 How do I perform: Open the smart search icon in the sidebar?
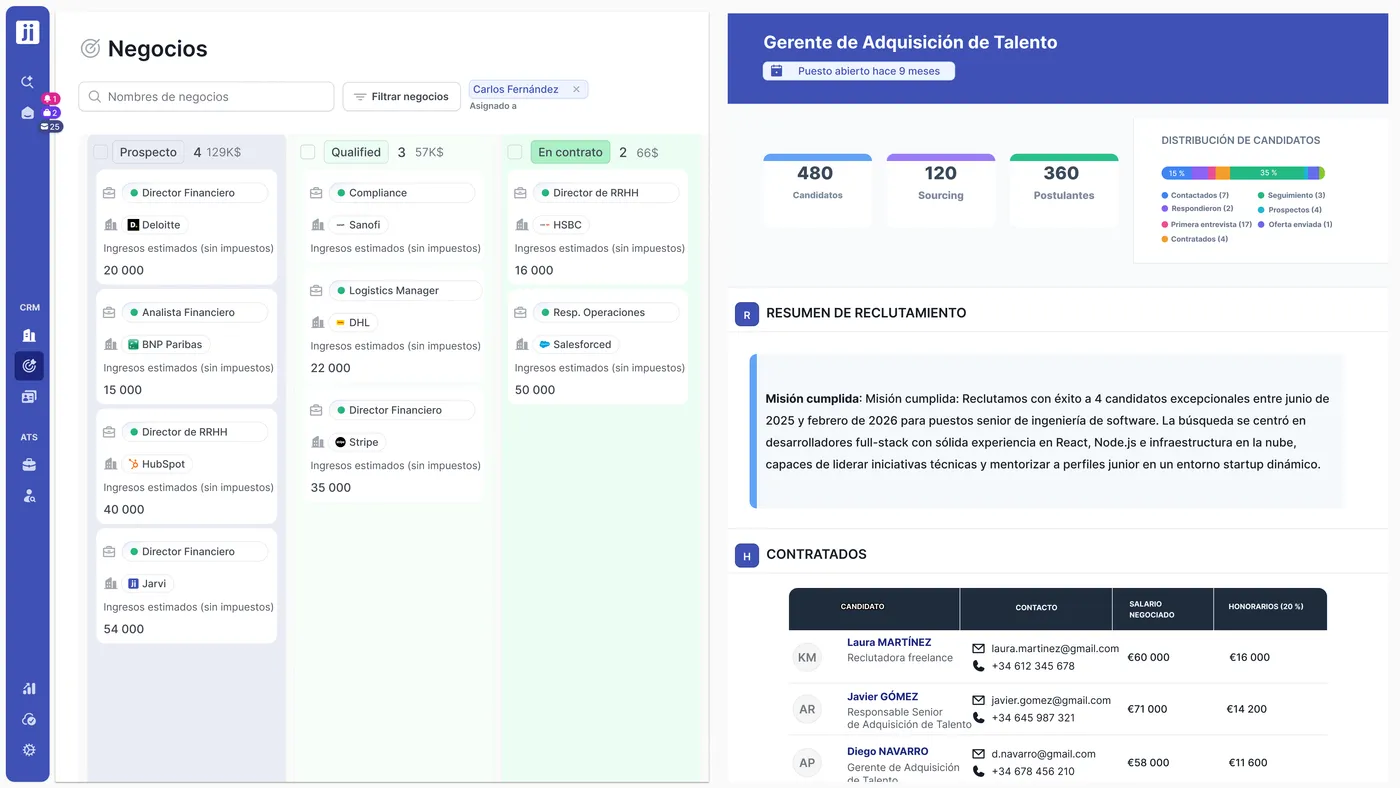tap(28, 82)
